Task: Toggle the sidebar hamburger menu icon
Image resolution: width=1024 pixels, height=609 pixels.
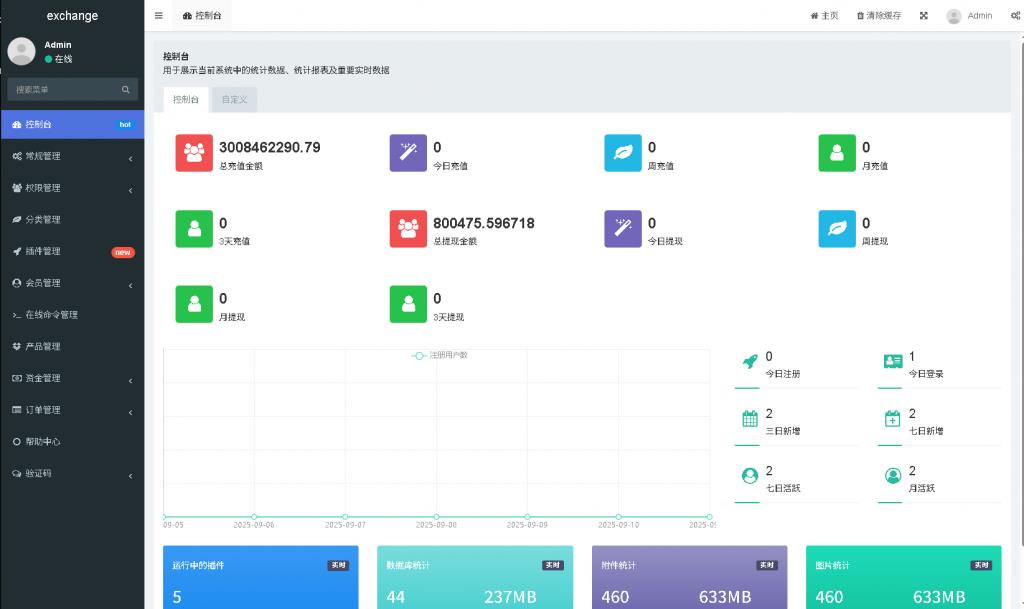Action: click(x=159, y=16)
